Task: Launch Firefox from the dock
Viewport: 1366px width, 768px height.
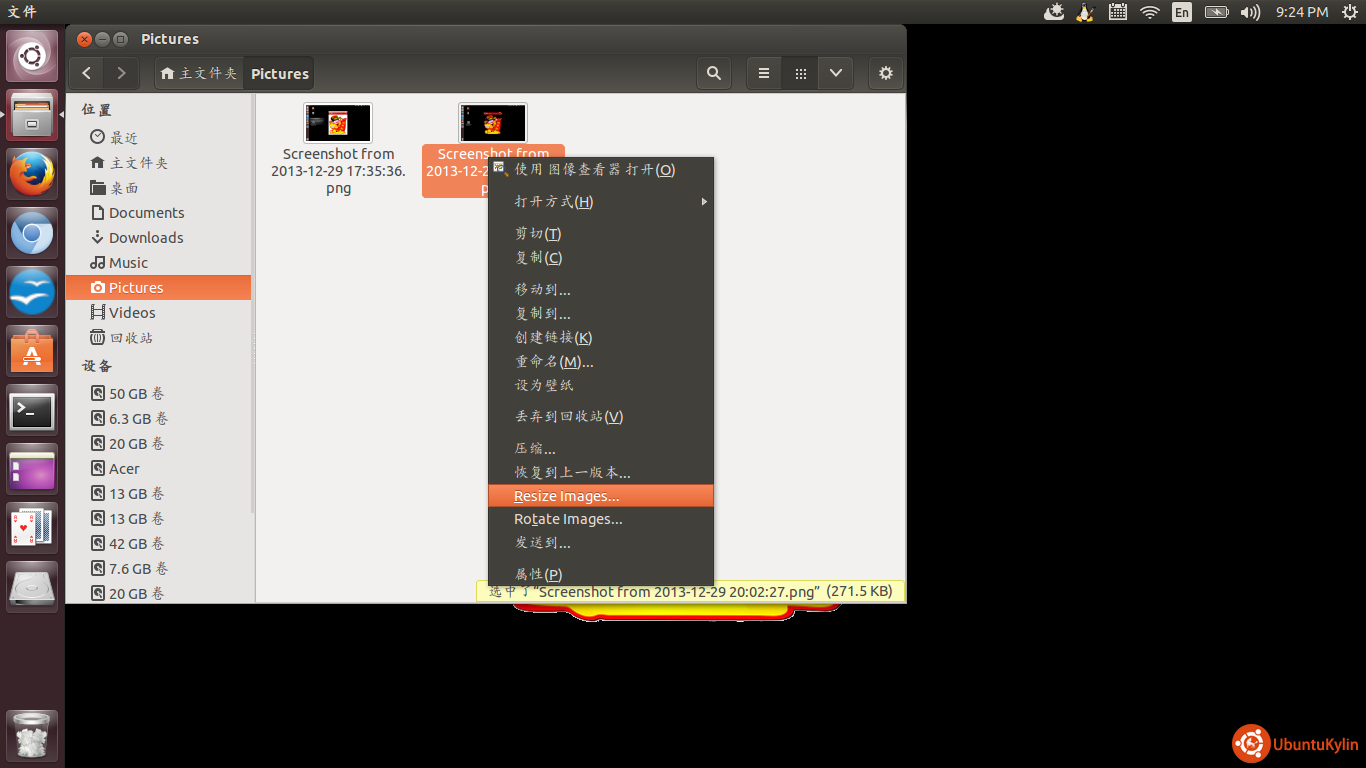Action: pos(32,175)
